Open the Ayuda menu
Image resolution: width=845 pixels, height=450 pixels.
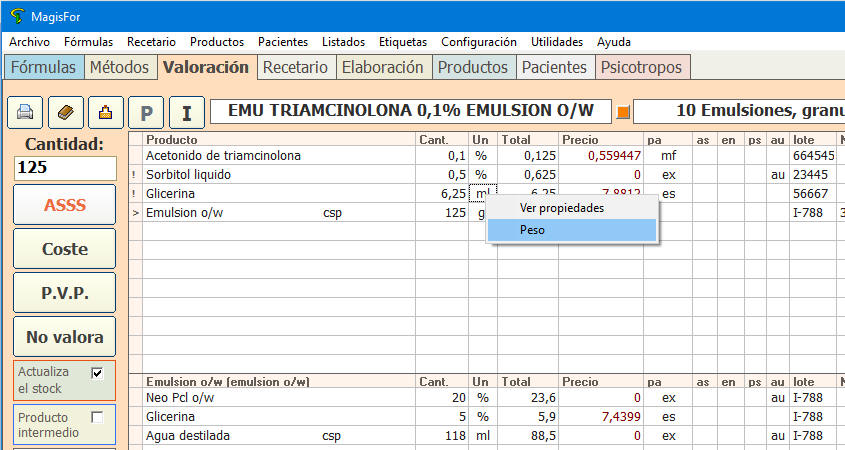click(614, 42)
